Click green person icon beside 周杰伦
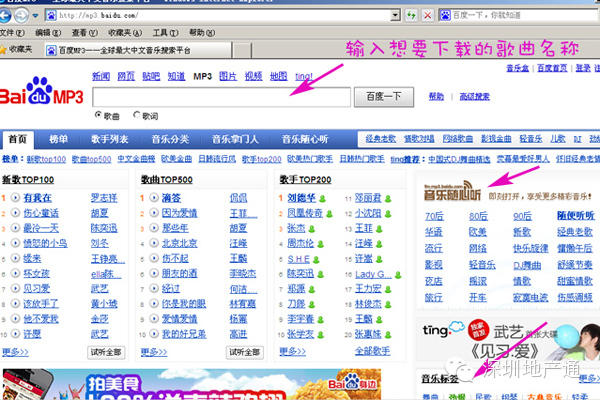600x400 pixels. 321,244
